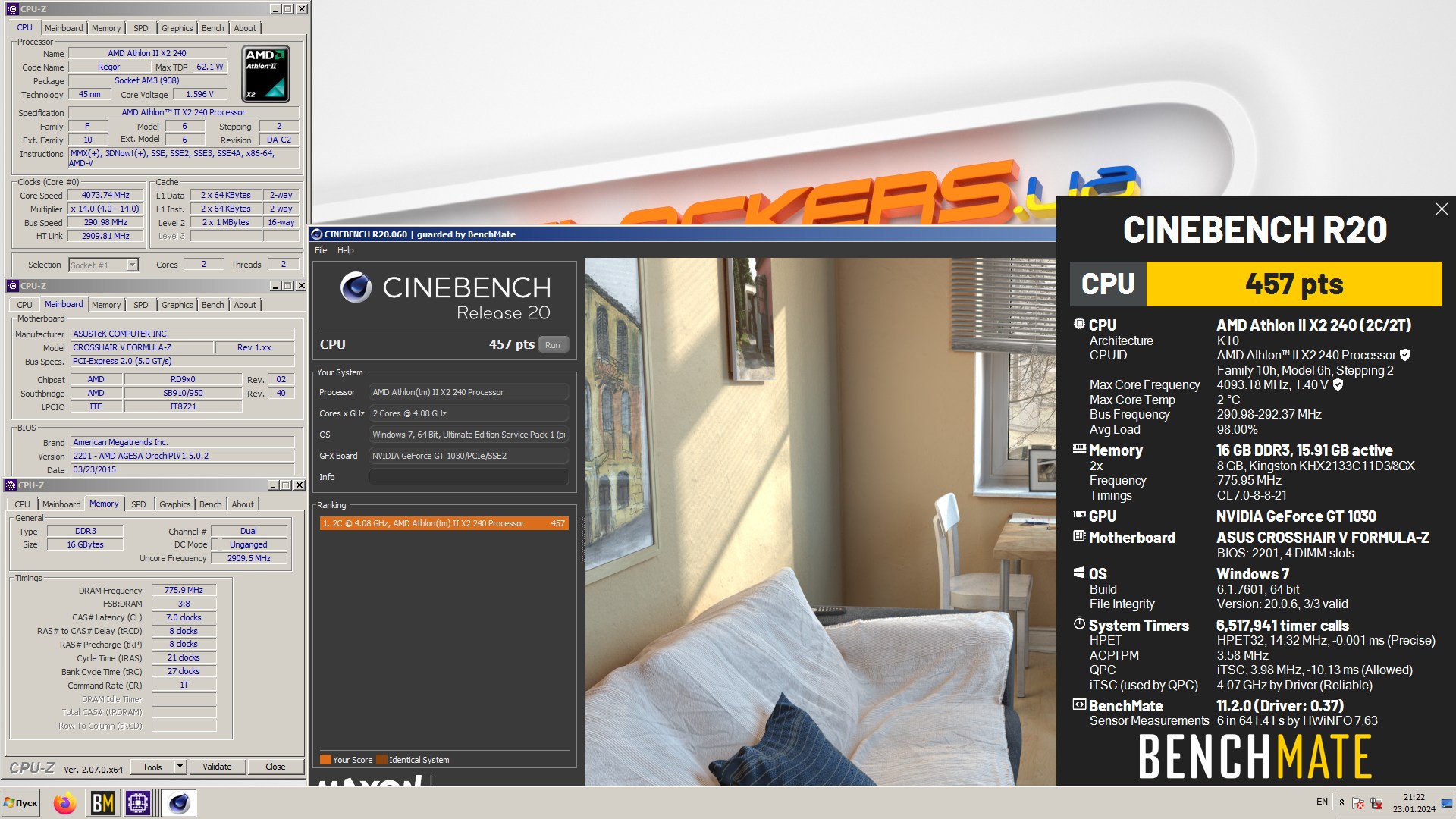Open Memory tab in Mainboard CPU-Z window

(x=106, y=305)
